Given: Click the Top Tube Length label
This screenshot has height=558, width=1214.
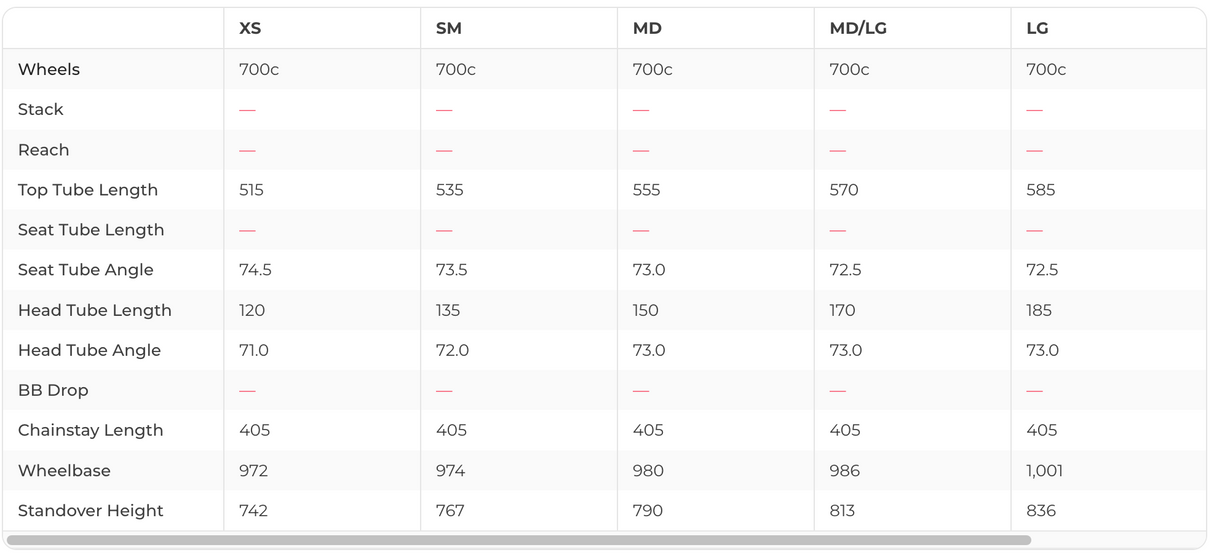Looking at the screenshot, I should [x=88, y=190].
